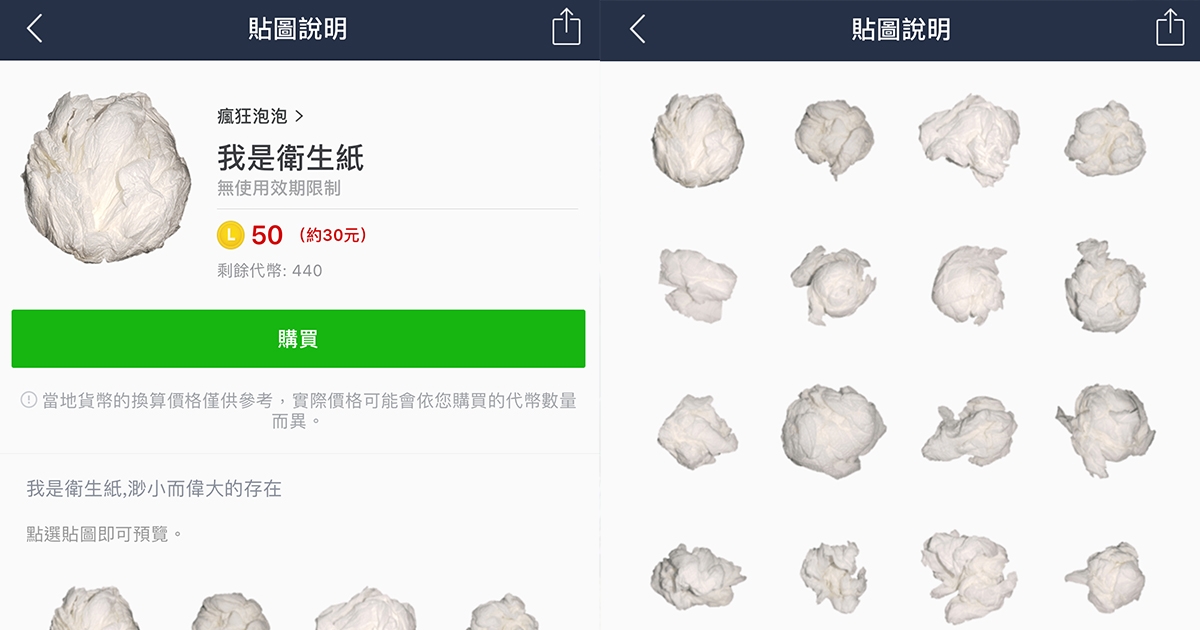This screenshot has height=630, width=1200.
Task: Select second-row third sticker in right grid
Action: click(x=969, y=284)
